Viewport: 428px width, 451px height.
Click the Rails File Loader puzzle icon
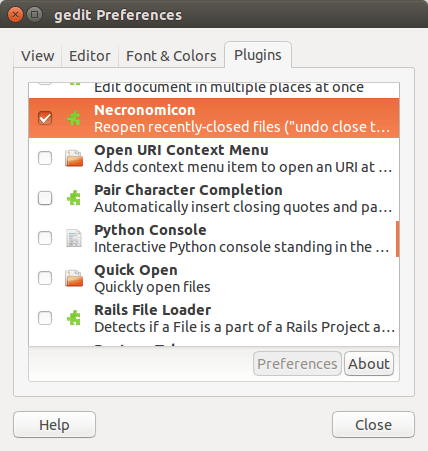coord(74,318)
